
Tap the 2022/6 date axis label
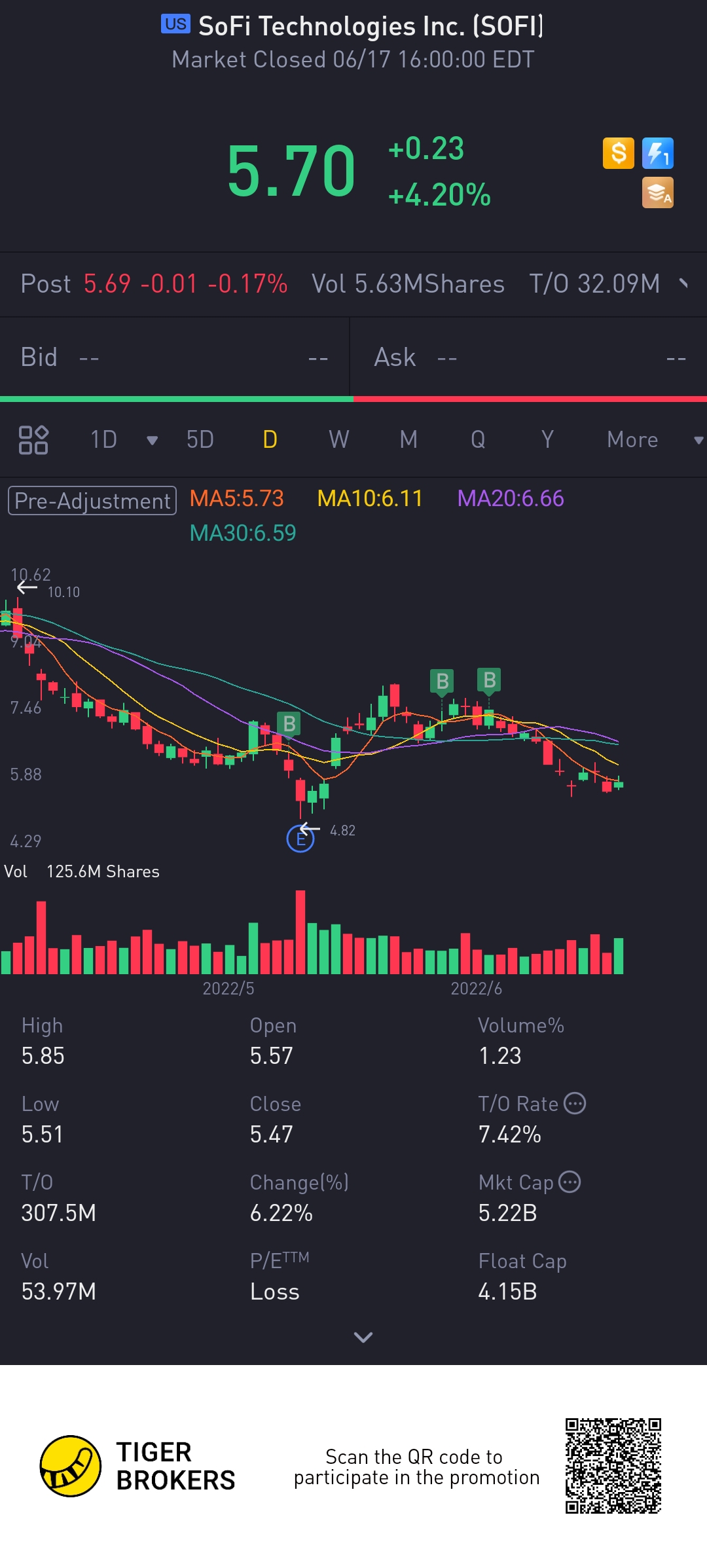pyautogui.click(x=476, y=988)
